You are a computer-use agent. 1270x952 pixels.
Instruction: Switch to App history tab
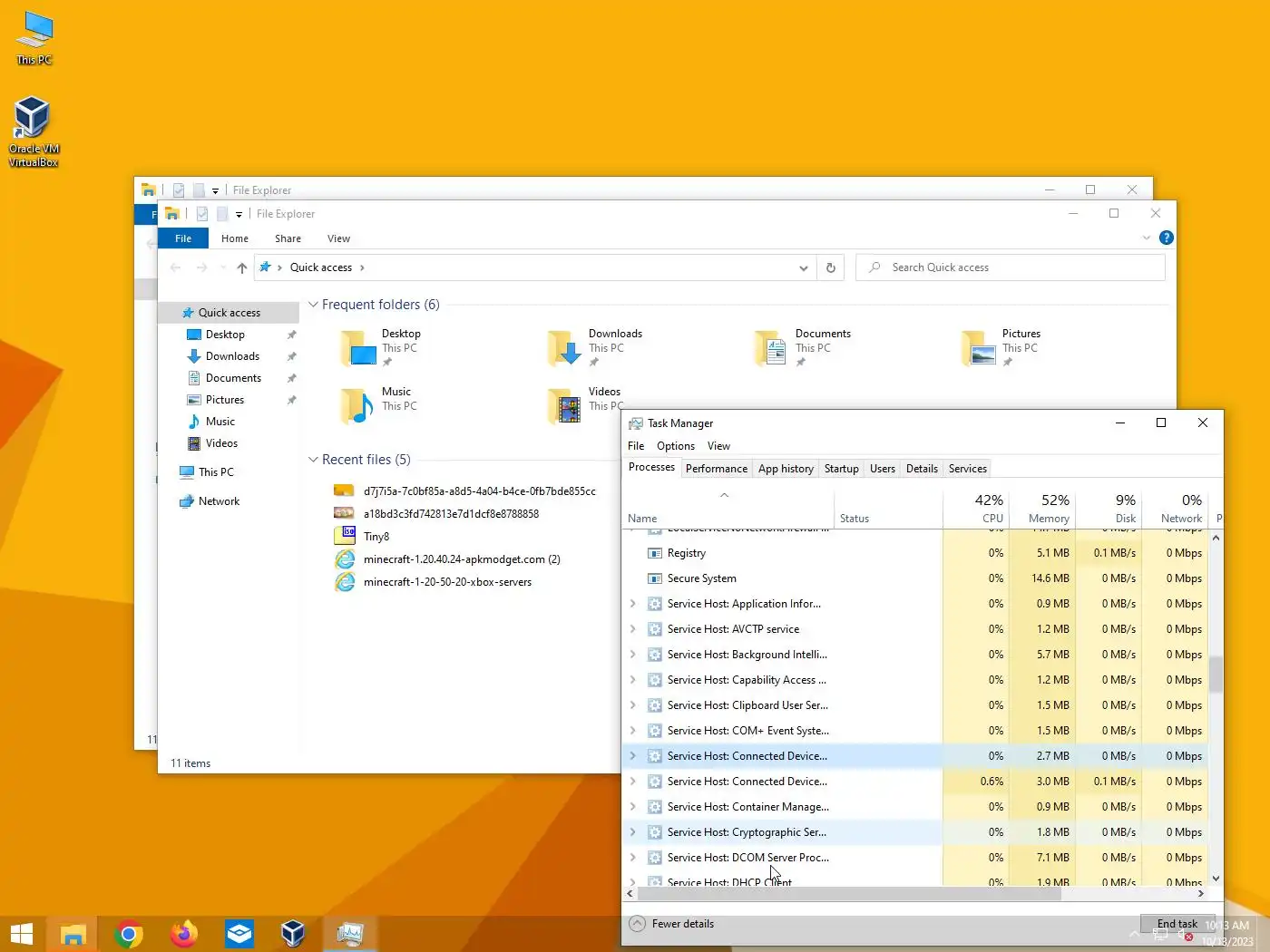(786, 469)
